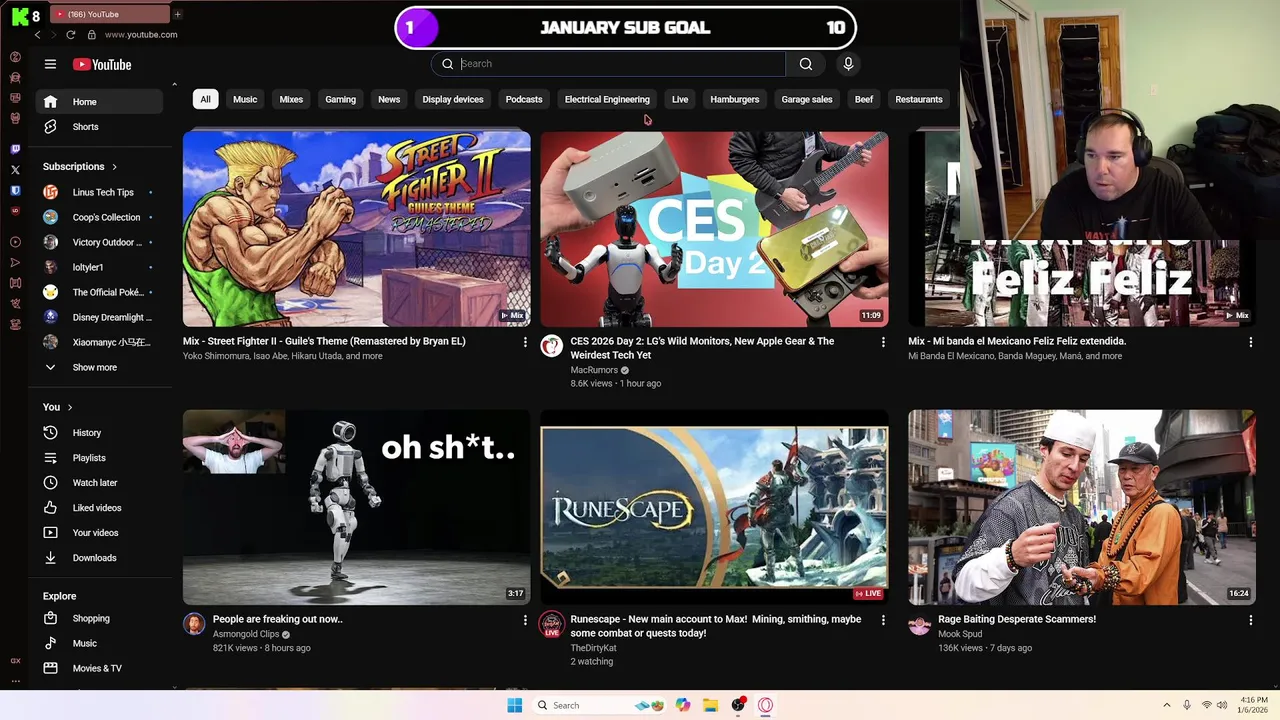Viewport: 1280px width, 720px height.
Task: Open the Shorts sidebar item
Action: (99, 127)
